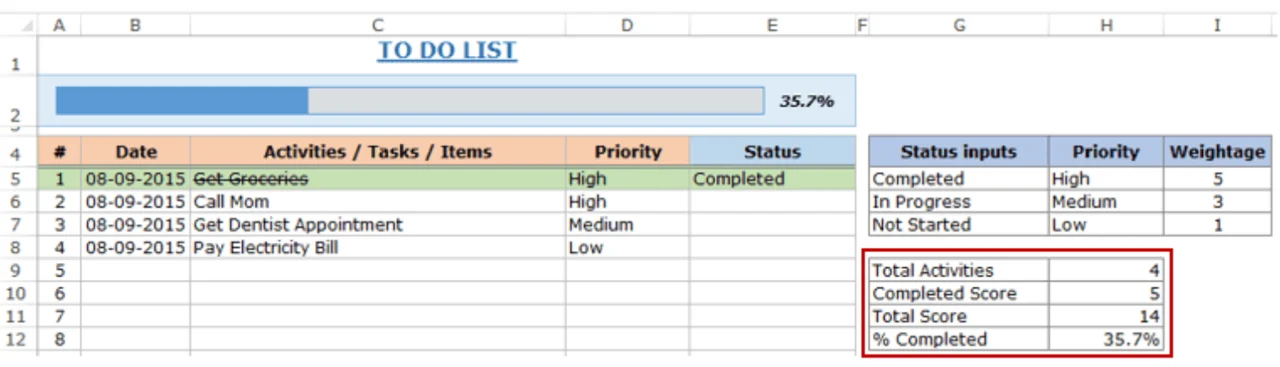Select column A header
This screenshot has width=1280, height=367.
(59, 26)
